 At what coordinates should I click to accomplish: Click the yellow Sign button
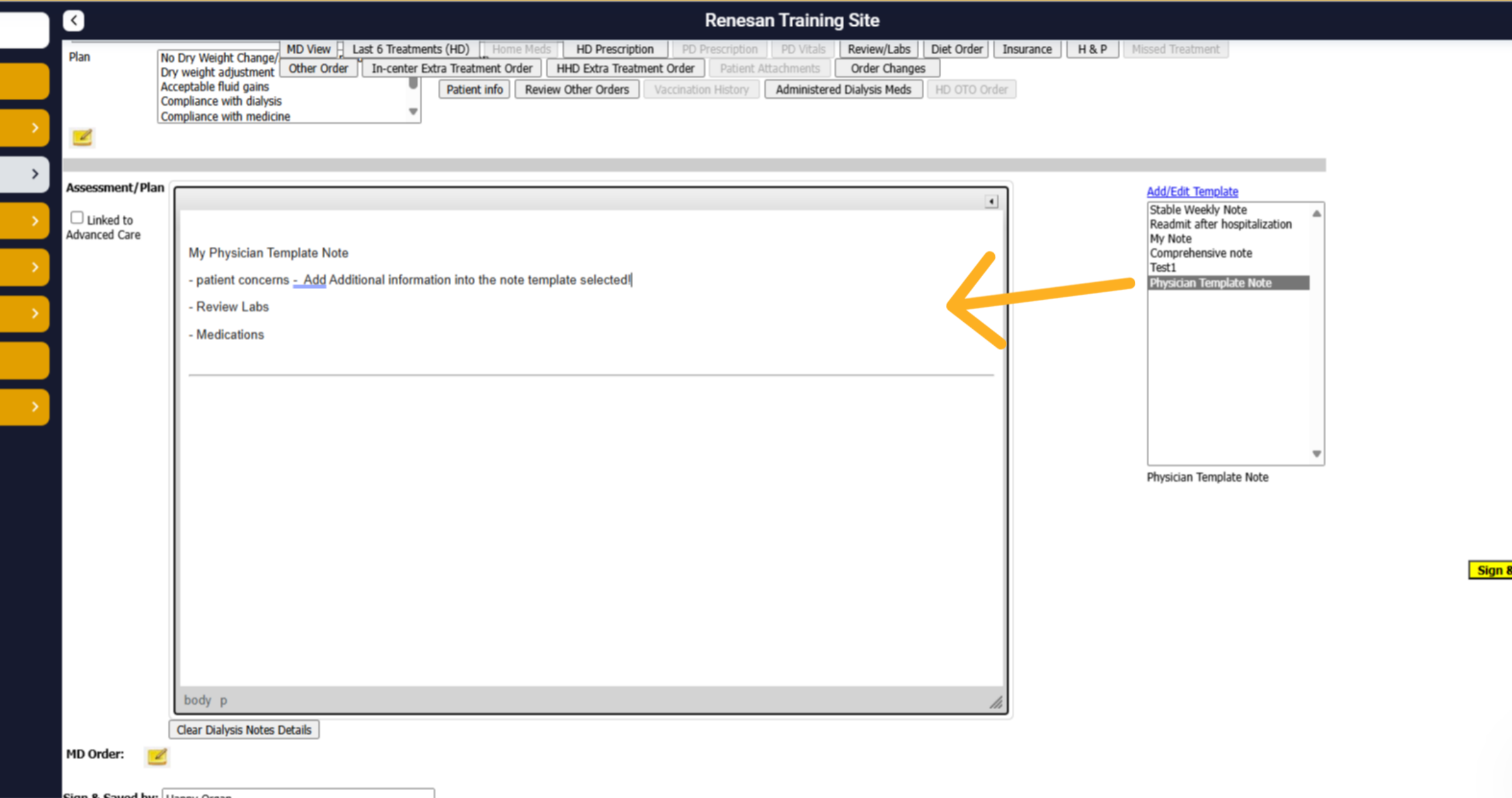(1491, 570)
